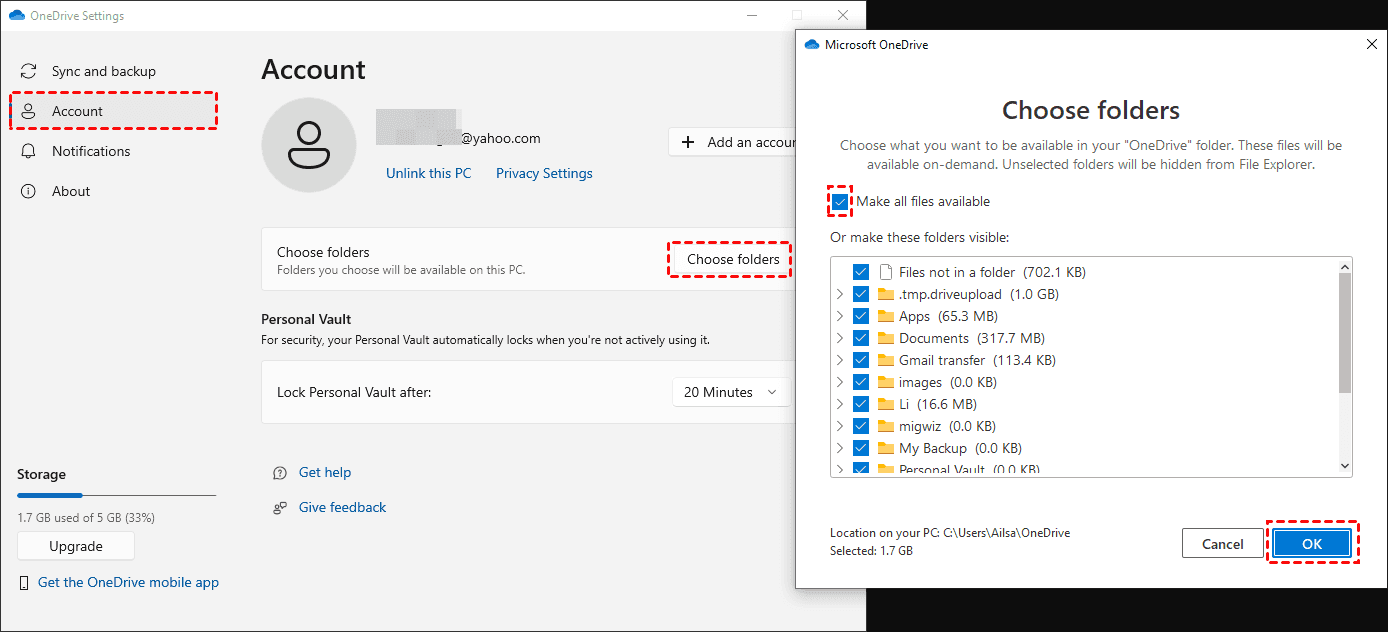Click the Give feedback icon
Image resolution: width=1388 pixels, height=632 pixels.
(x=281, y=507)
